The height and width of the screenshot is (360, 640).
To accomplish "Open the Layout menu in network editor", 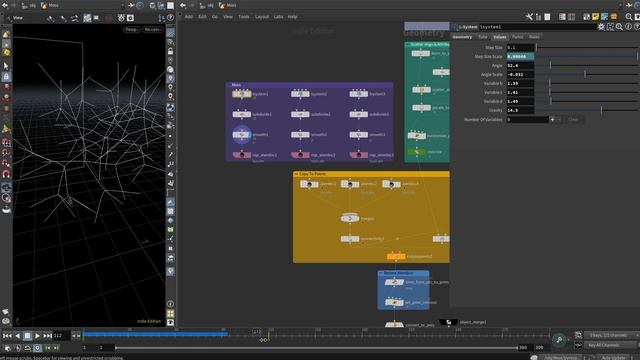I will (262, 17).
